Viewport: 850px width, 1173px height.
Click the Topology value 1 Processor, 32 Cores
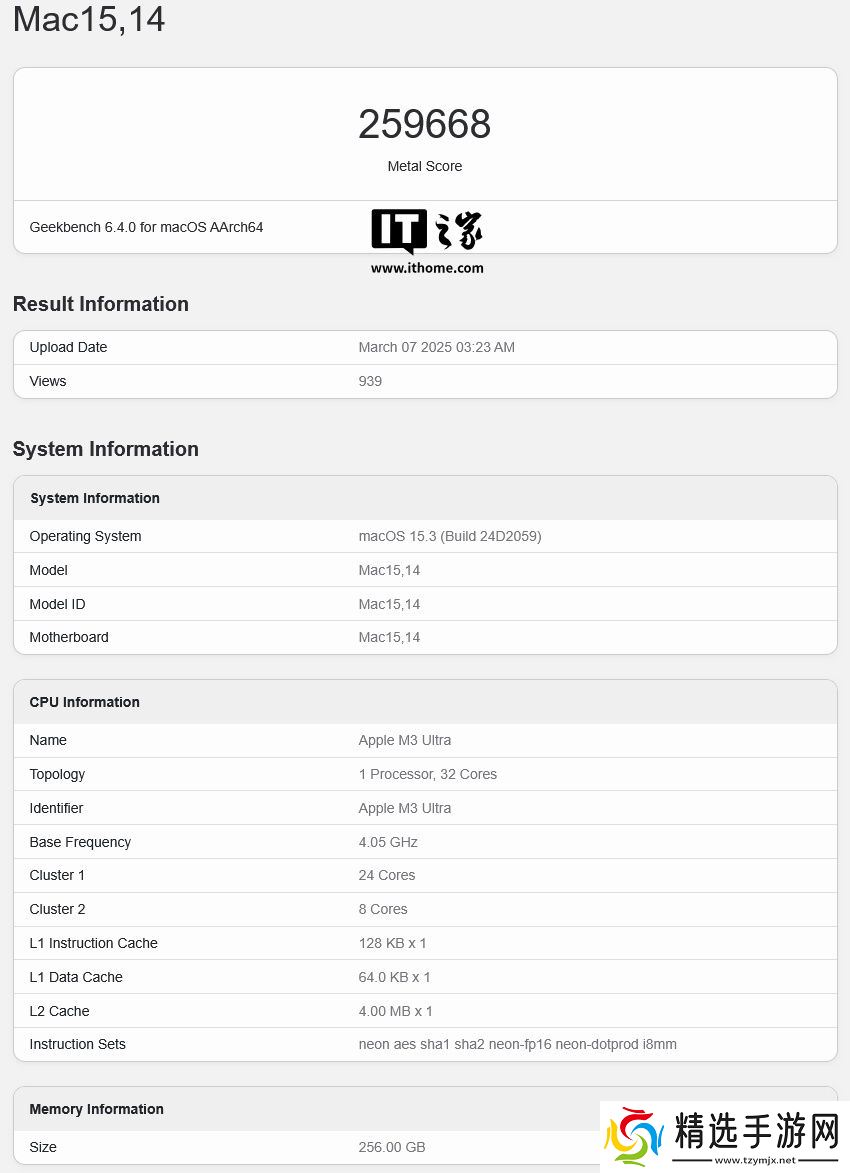coord(427,774)
